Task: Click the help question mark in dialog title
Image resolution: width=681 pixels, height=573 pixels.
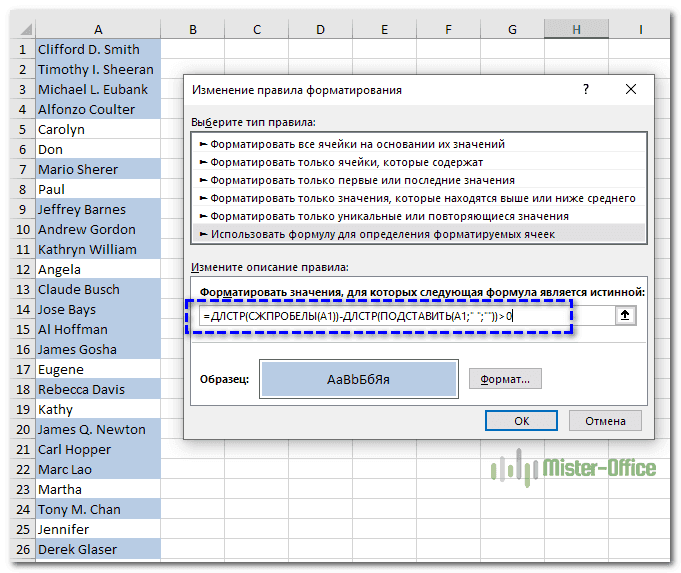Action: [x=584, y=89]
